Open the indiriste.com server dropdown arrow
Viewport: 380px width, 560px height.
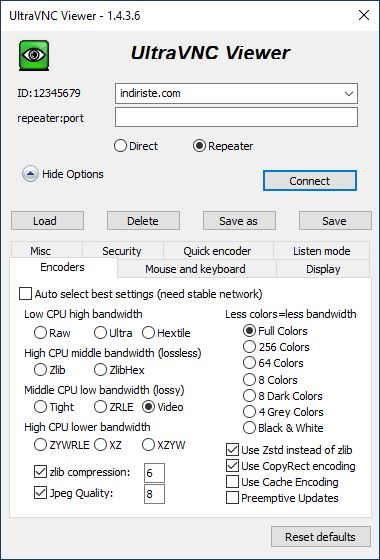click(349, 94)
